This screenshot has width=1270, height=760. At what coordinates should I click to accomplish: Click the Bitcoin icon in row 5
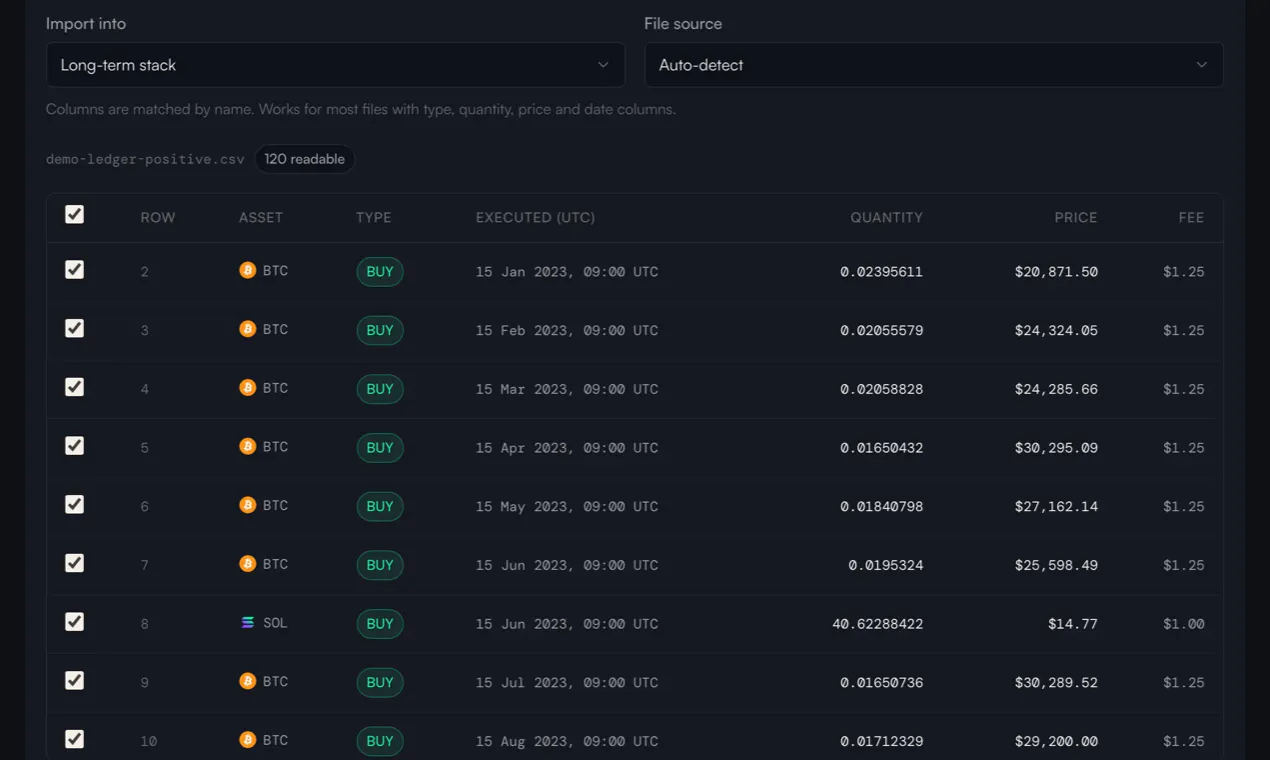coord(248,446)
